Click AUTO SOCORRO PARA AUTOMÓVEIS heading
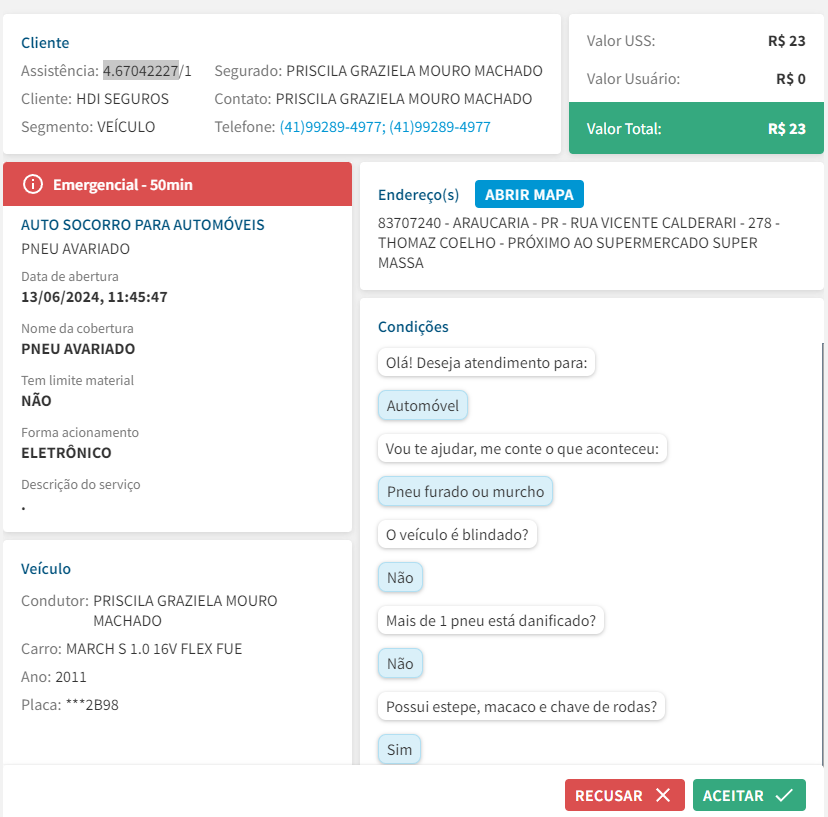Image resolution: width=828 pixels, height=817 pixels. [143, 225]
